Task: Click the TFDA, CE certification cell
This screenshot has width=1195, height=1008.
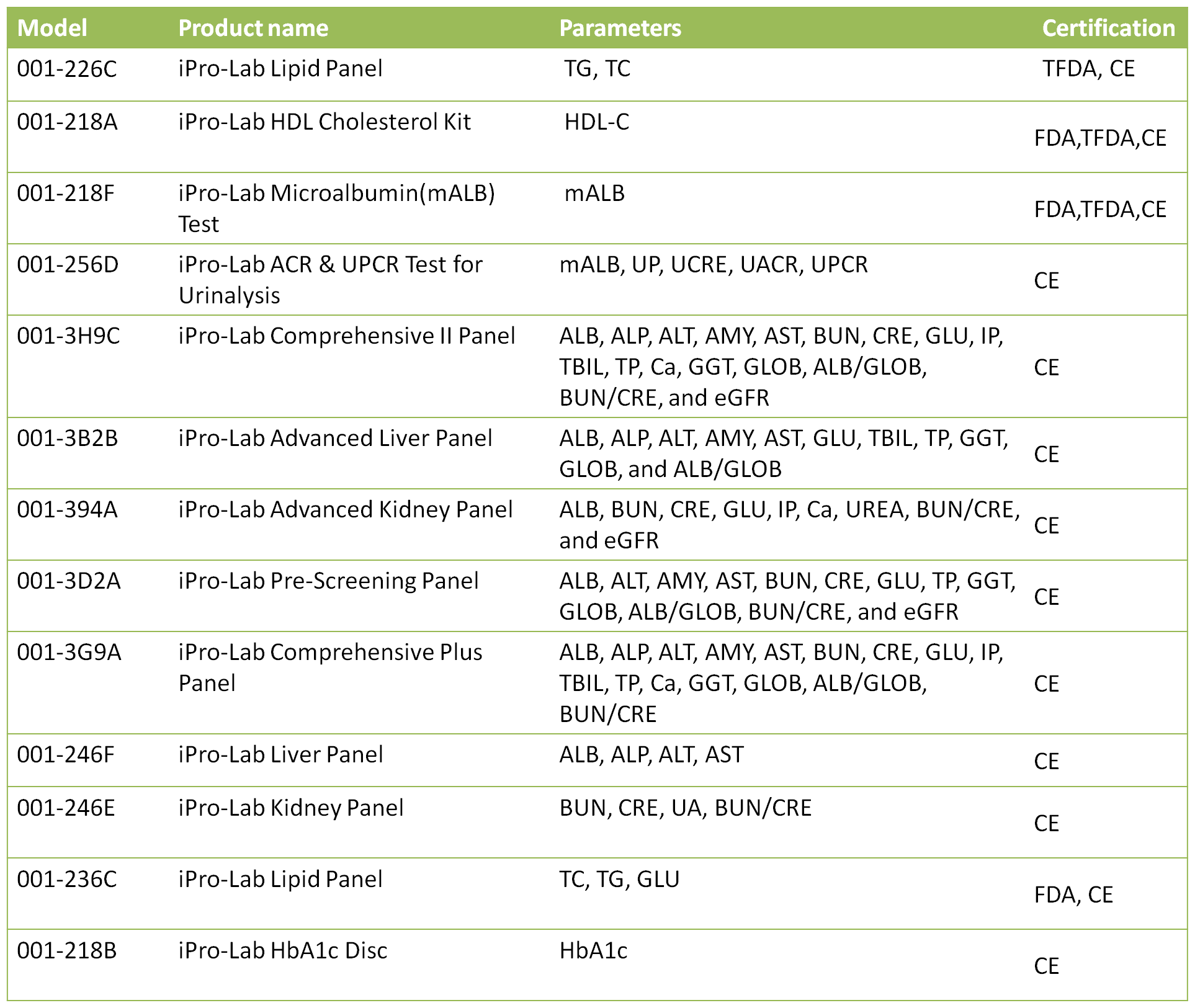Action: [1089, 69]
